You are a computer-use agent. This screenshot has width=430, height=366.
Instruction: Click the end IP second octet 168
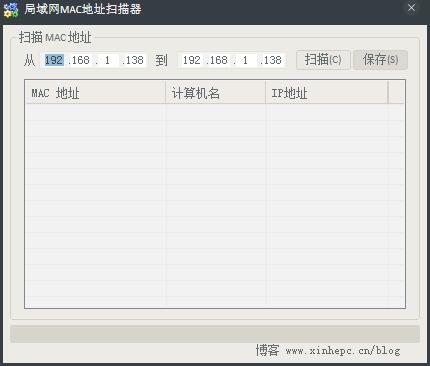(x=218, y=60)
